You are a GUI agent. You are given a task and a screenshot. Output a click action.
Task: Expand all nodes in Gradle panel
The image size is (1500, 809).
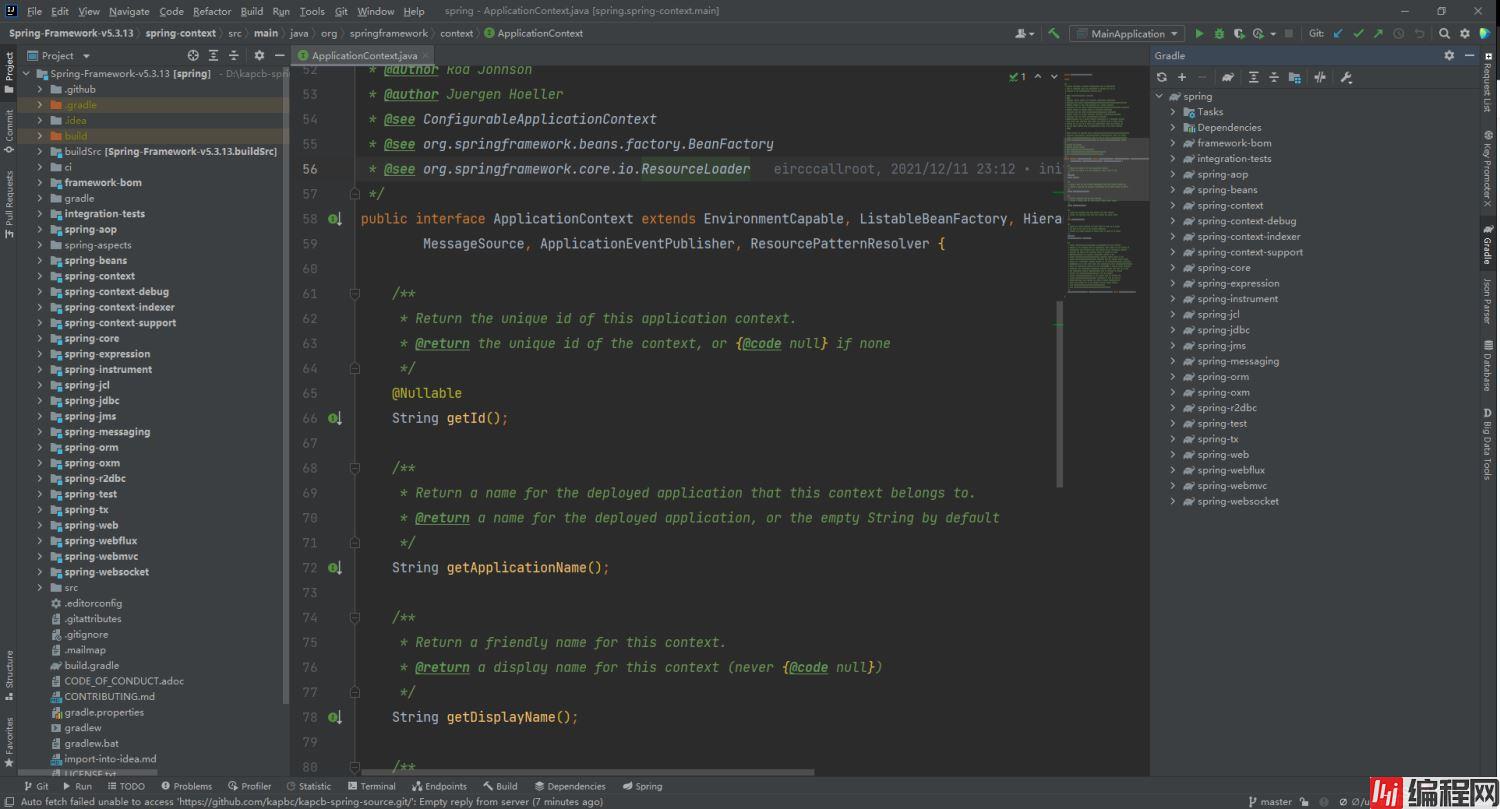pyautogui.click(x=1254, y=77)
